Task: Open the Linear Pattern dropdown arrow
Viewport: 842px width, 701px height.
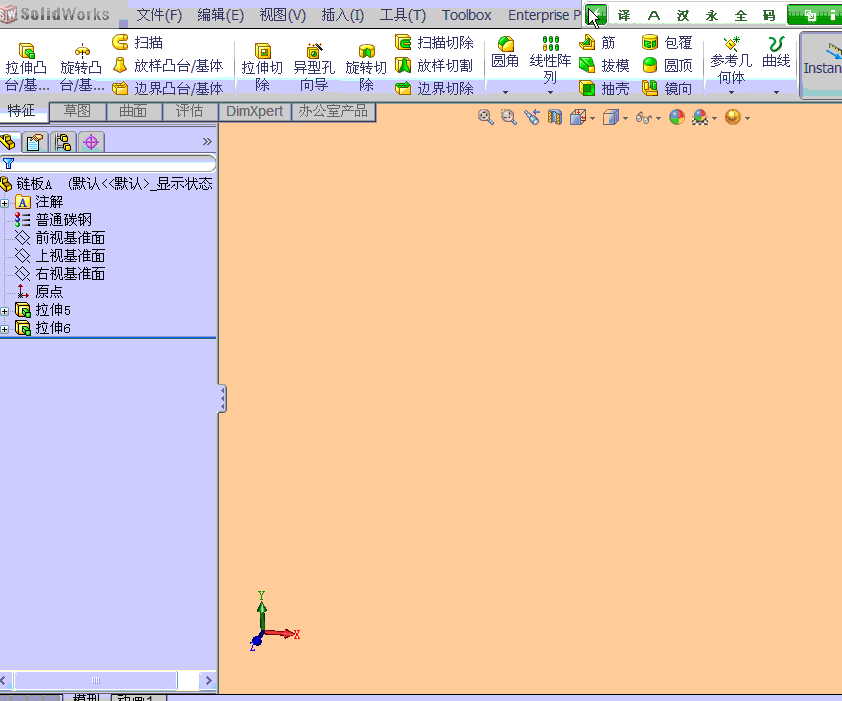Action: click(550, 92)
